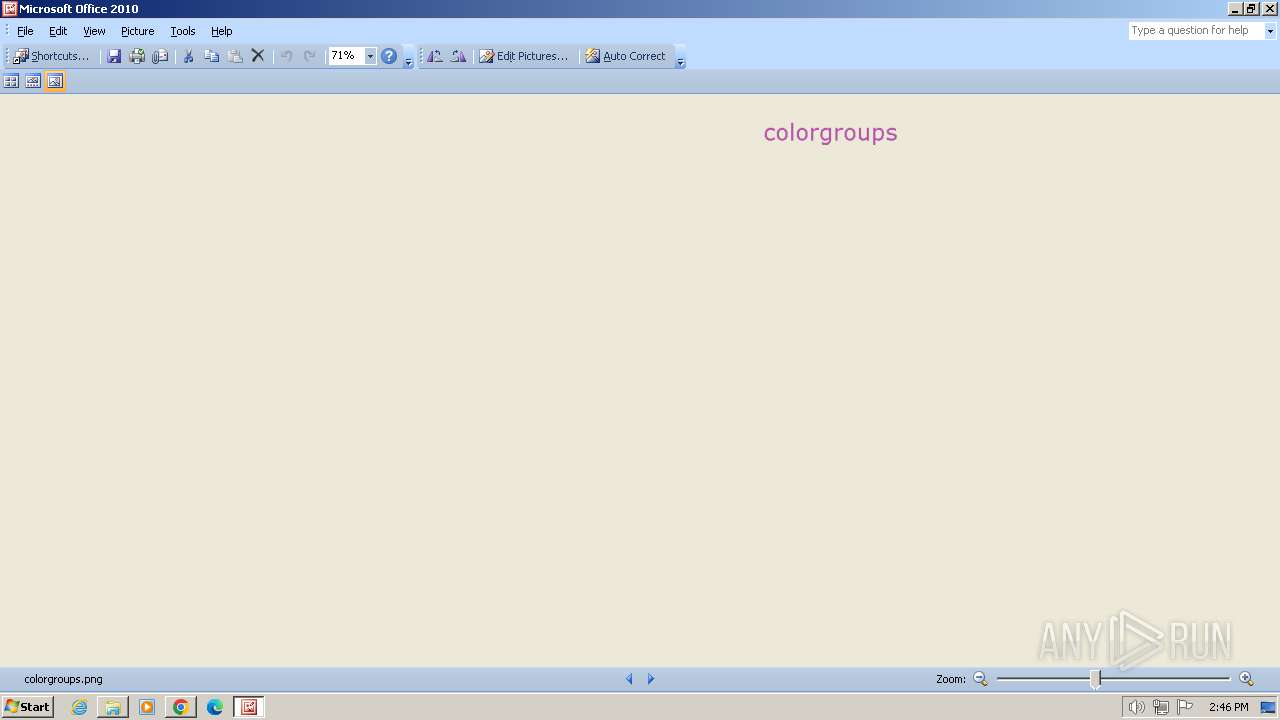Click the zoom slider handle
This screenshot has width=1280, height=720.
coord(1095,679)
